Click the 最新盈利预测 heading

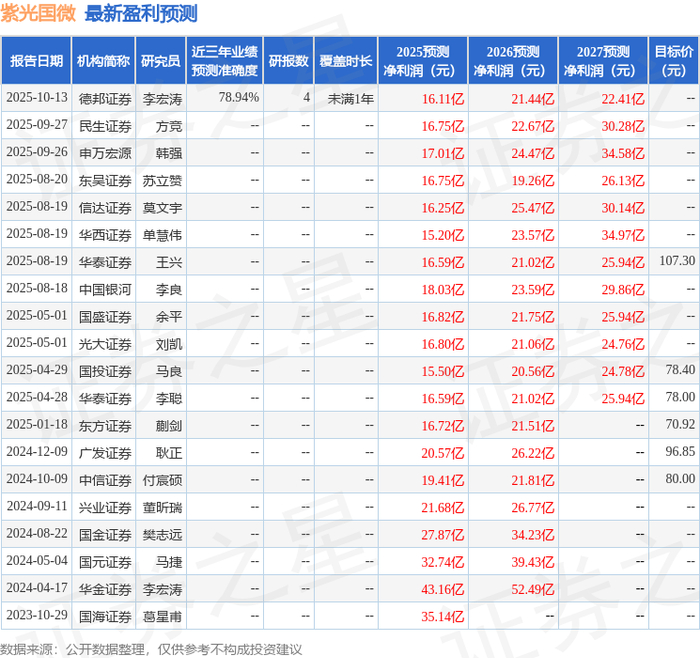[x=141, y=13]
